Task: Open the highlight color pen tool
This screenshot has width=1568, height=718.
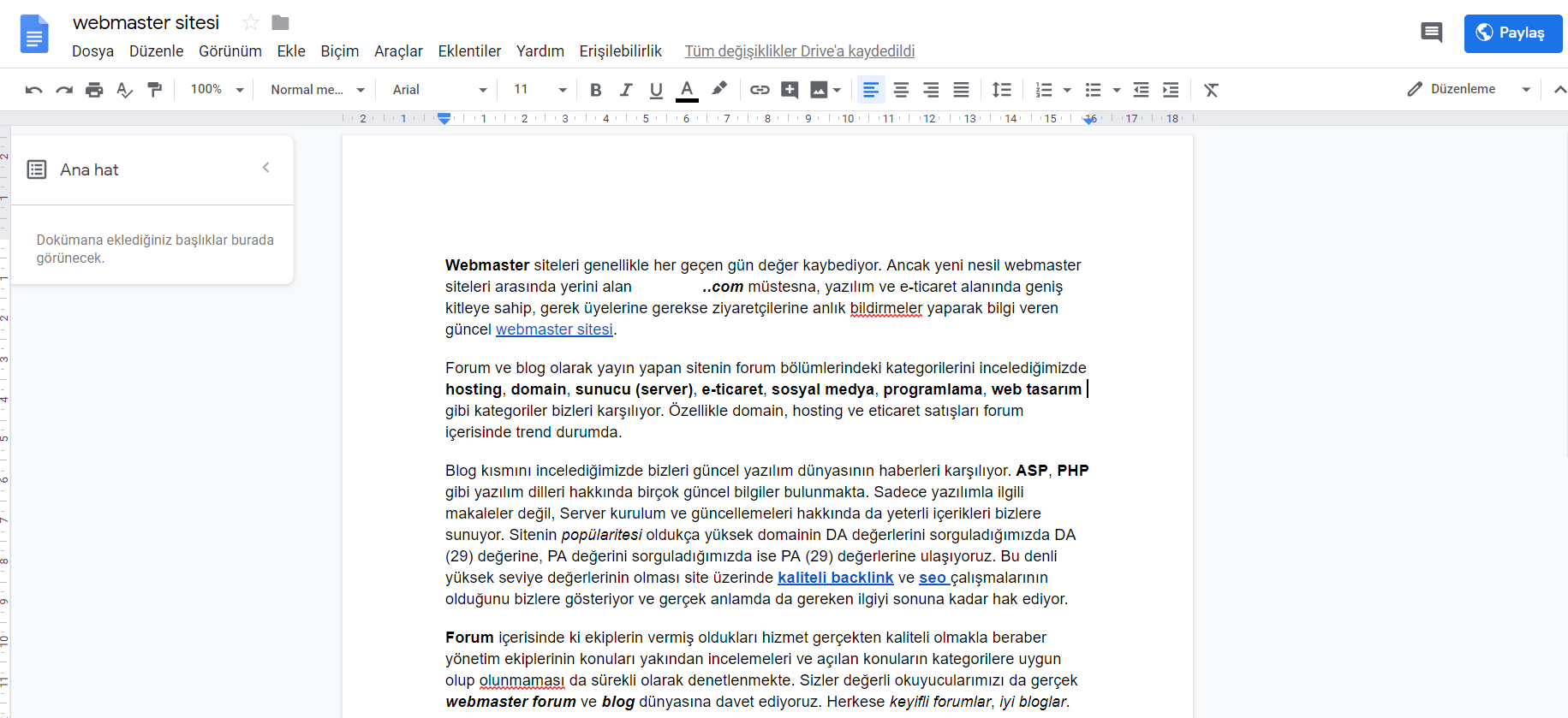Action: (x=719, y=89)
